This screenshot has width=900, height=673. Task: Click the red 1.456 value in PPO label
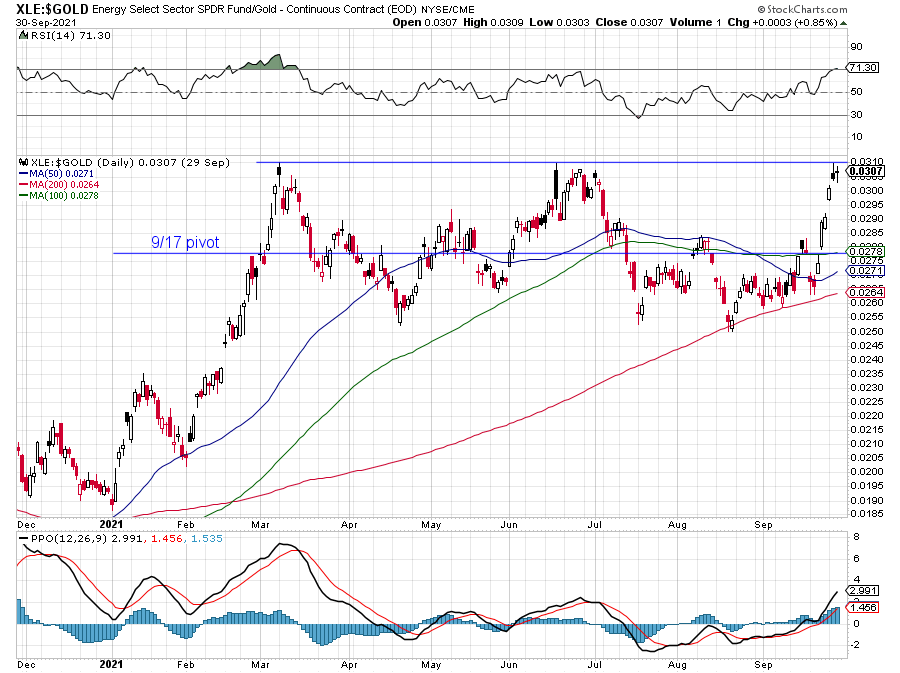coord(166,539)
